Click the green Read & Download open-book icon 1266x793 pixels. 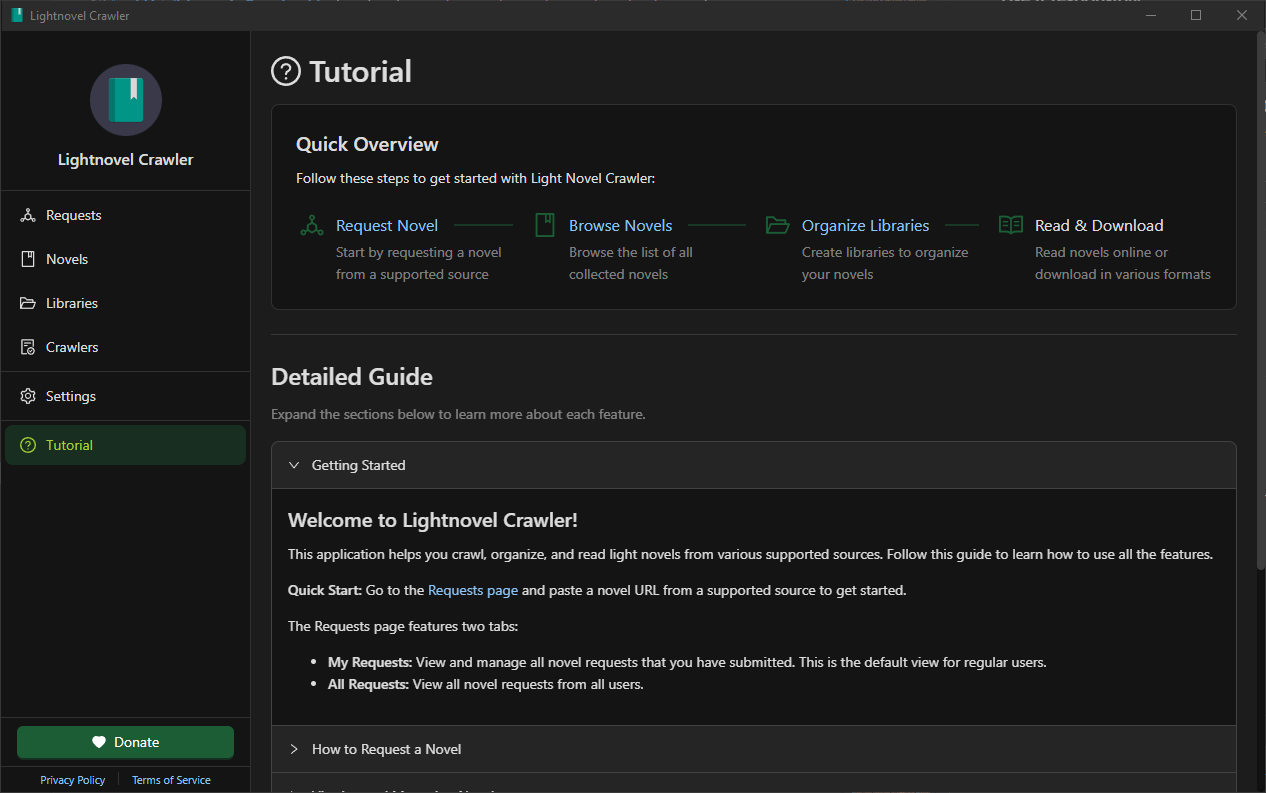1011,225
